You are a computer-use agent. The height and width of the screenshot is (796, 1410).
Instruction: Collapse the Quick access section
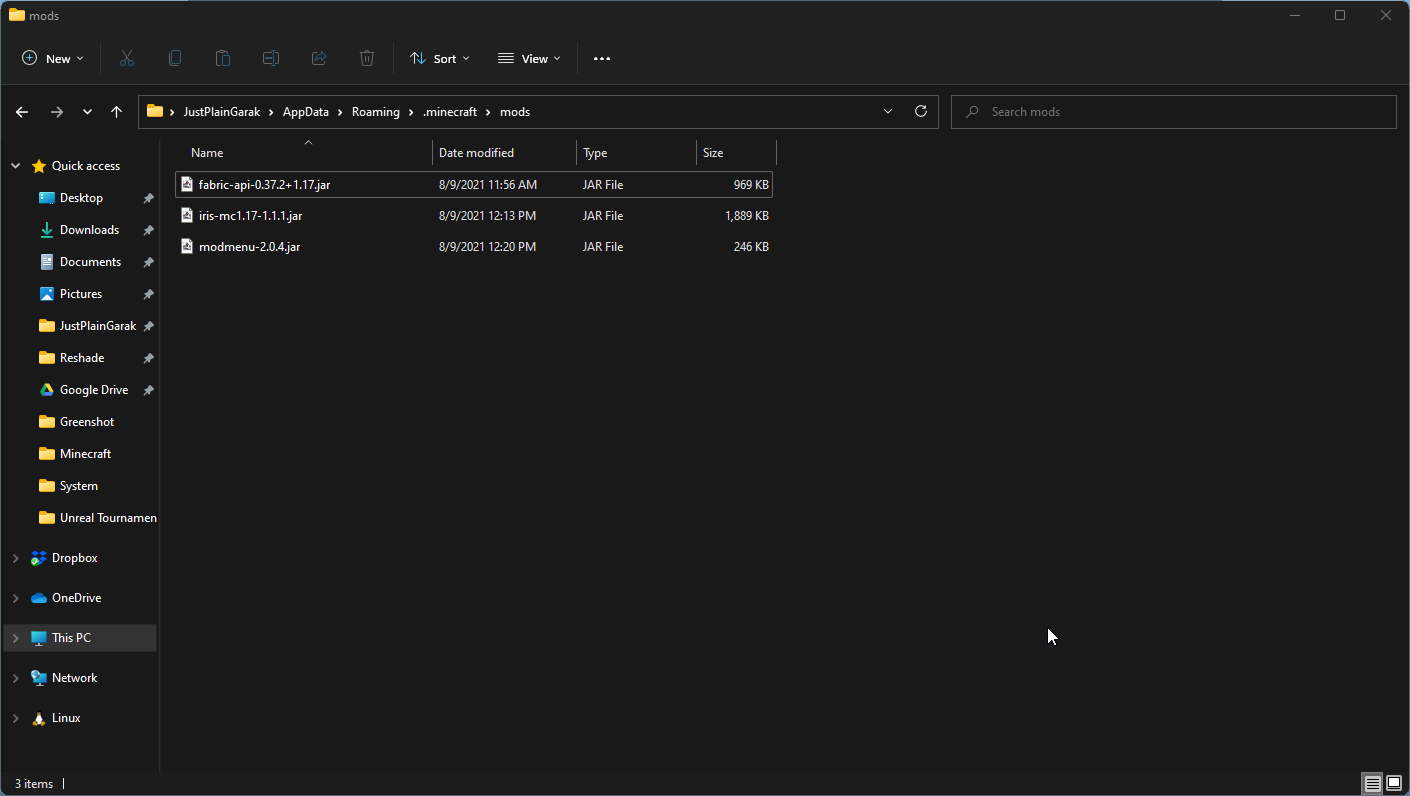tap(15, 166)
